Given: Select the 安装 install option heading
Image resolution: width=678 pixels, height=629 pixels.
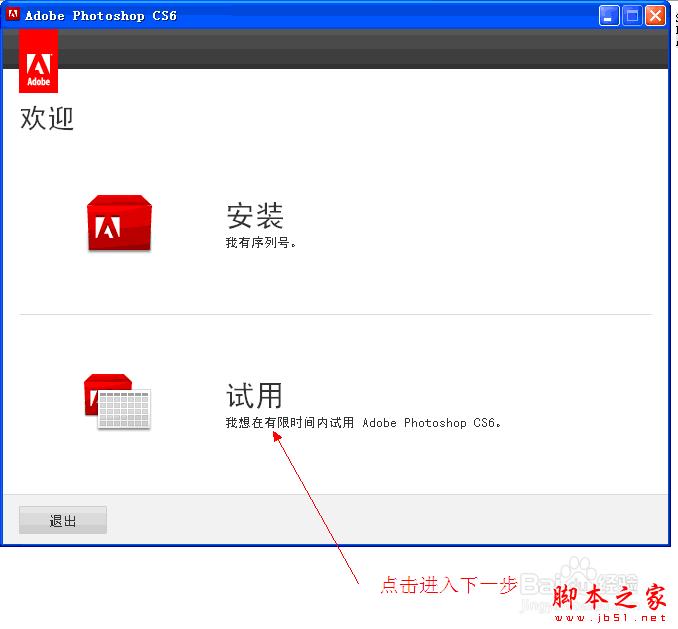Looking at the screenshot, I should 255,216.
